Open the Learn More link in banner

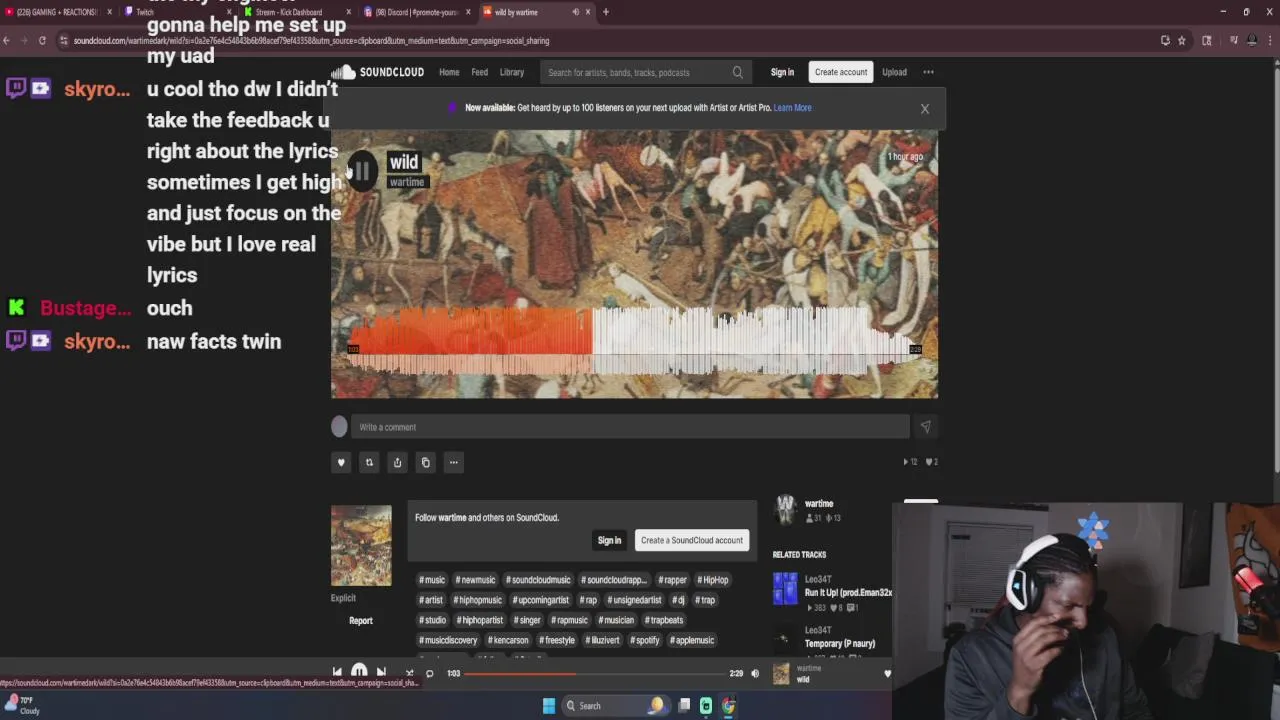pyautogui.click(x=792, y=108)
